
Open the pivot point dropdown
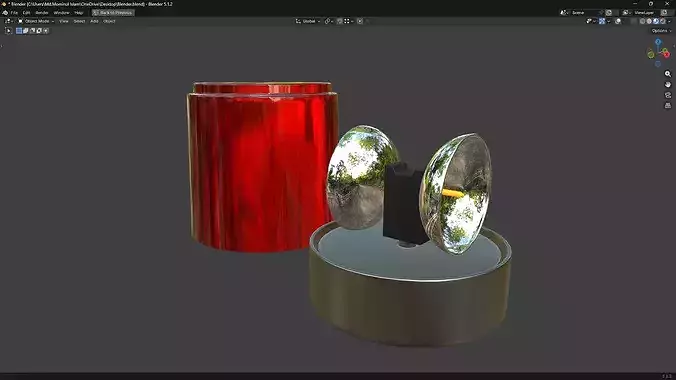(329, 21)
